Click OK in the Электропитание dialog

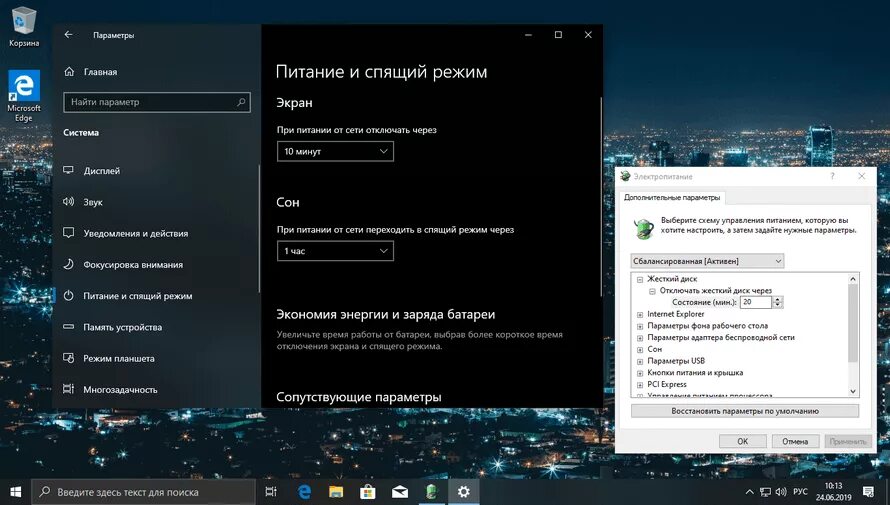coord(742,441)
